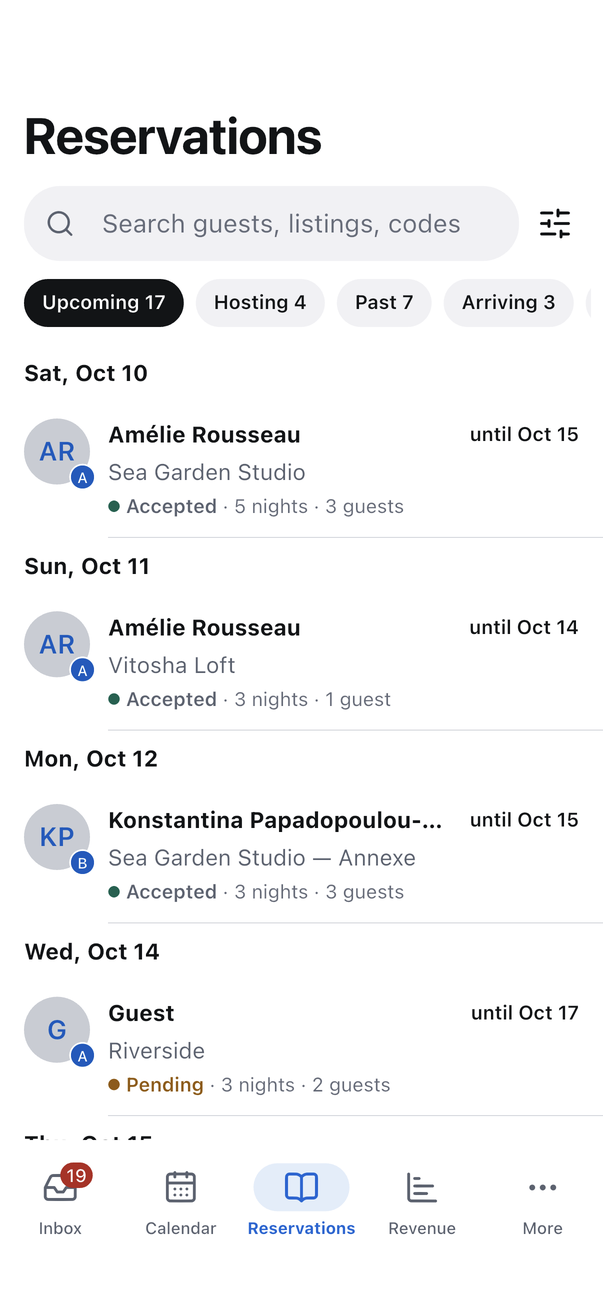Select the Upcoming 17 filter chip
The image size is (603, 1311).
[x=104, y=302]
